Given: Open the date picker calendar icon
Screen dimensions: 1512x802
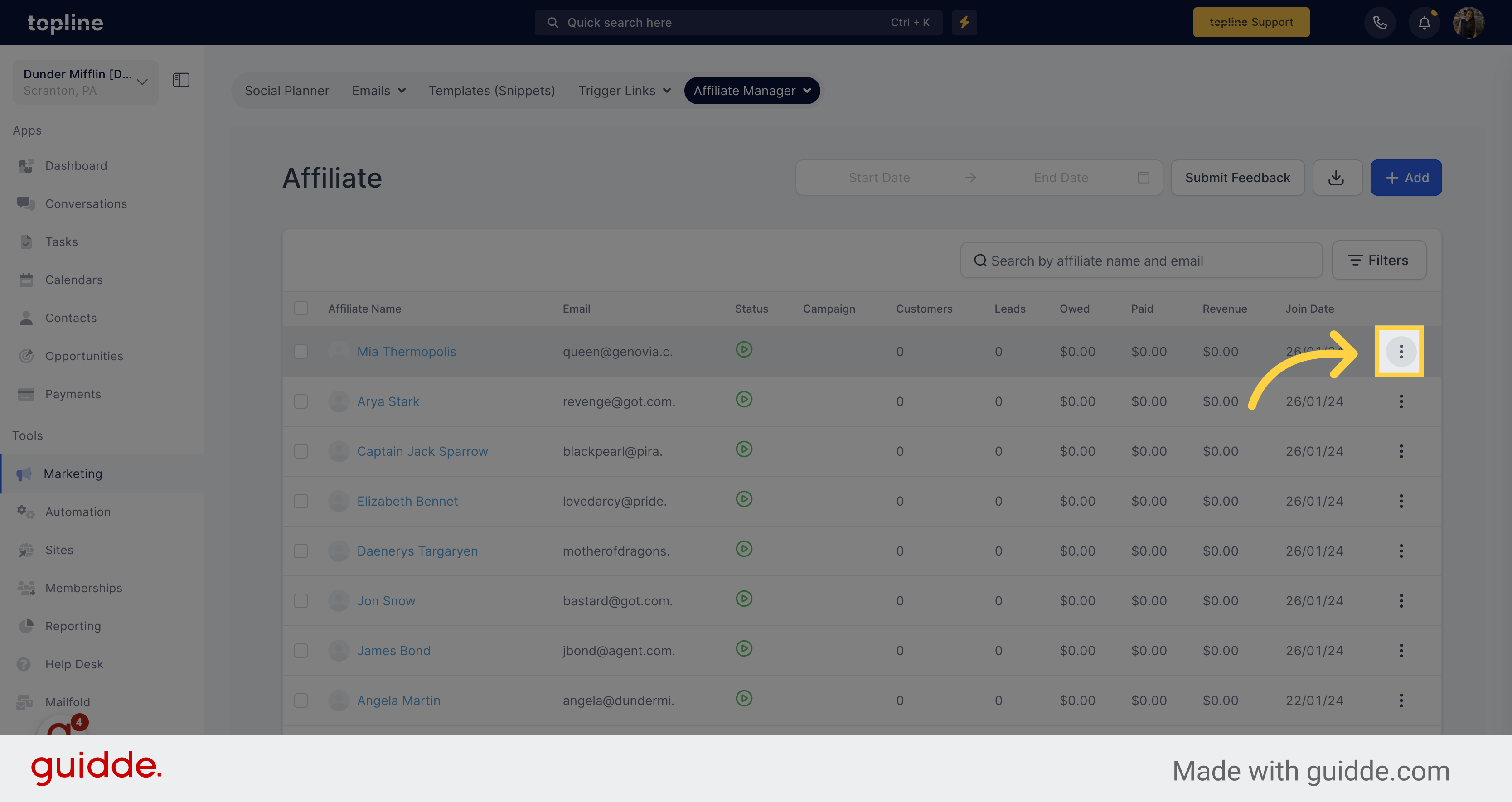Looking at the screenshot, I should [1143, 178].
